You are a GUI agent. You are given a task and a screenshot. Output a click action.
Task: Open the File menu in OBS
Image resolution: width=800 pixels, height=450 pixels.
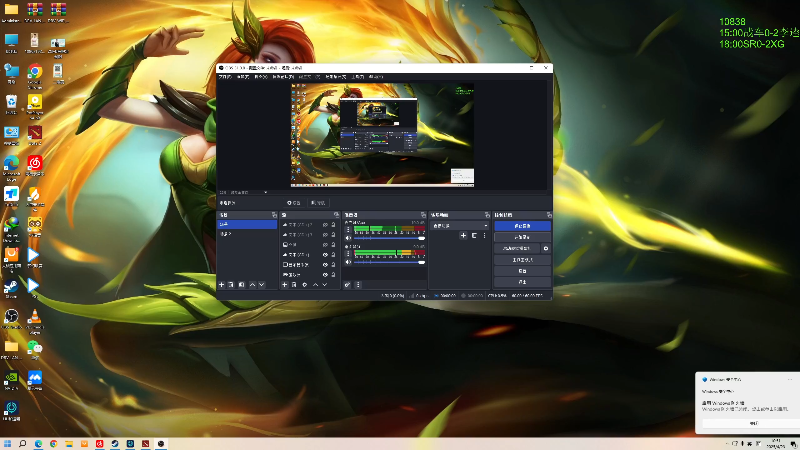[224, 77]
